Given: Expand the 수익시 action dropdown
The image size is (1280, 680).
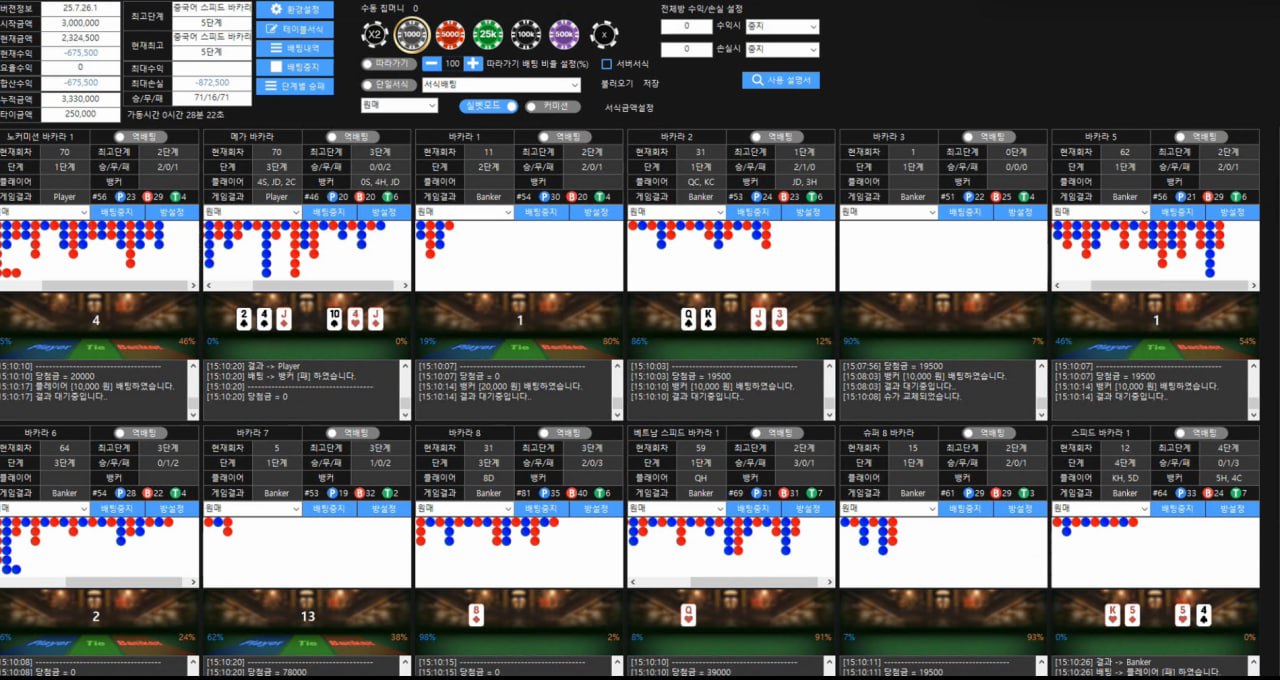Looking at the screenshot, I should coord(781,27).
